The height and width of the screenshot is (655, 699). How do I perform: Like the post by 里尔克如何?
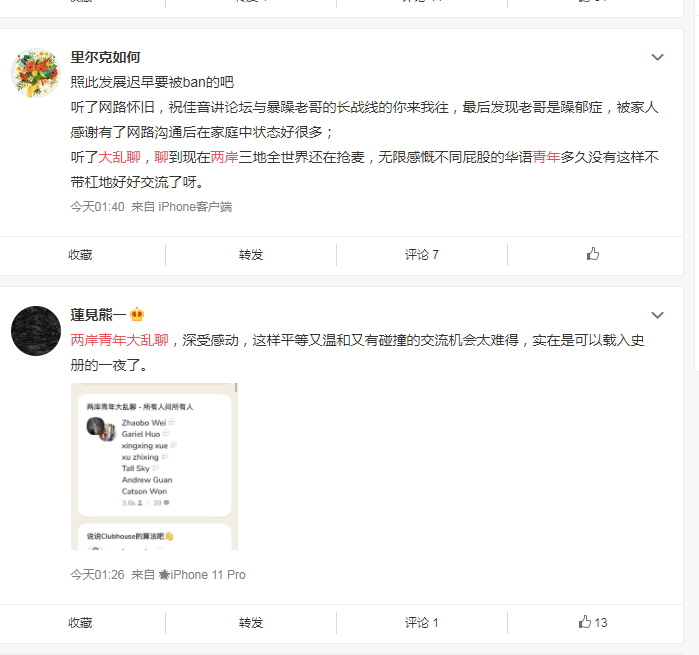click(x=592, y=254)
